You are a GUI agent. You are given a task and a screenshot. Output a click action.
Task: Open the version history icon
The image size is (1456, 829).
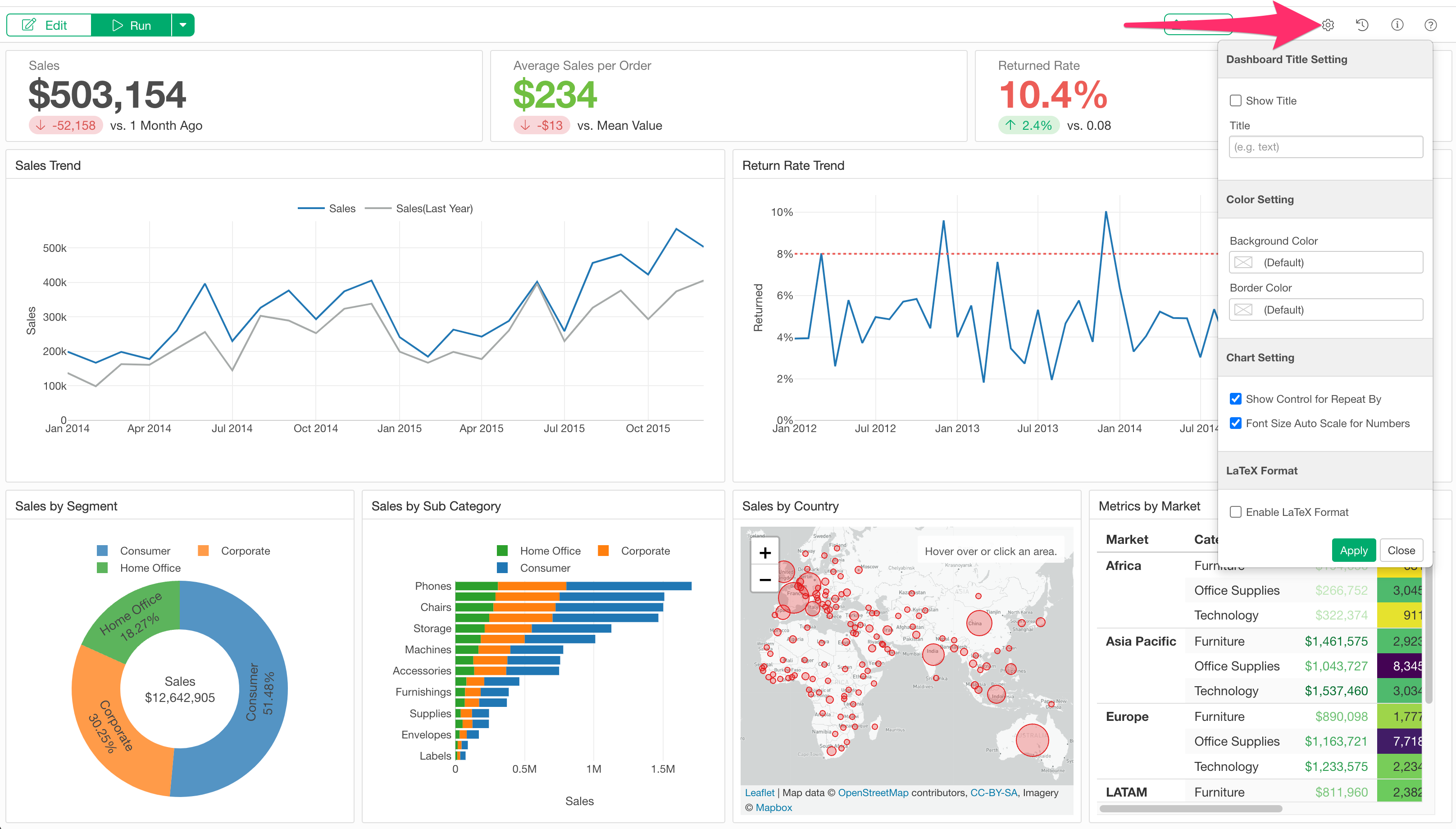[1362, 25]
